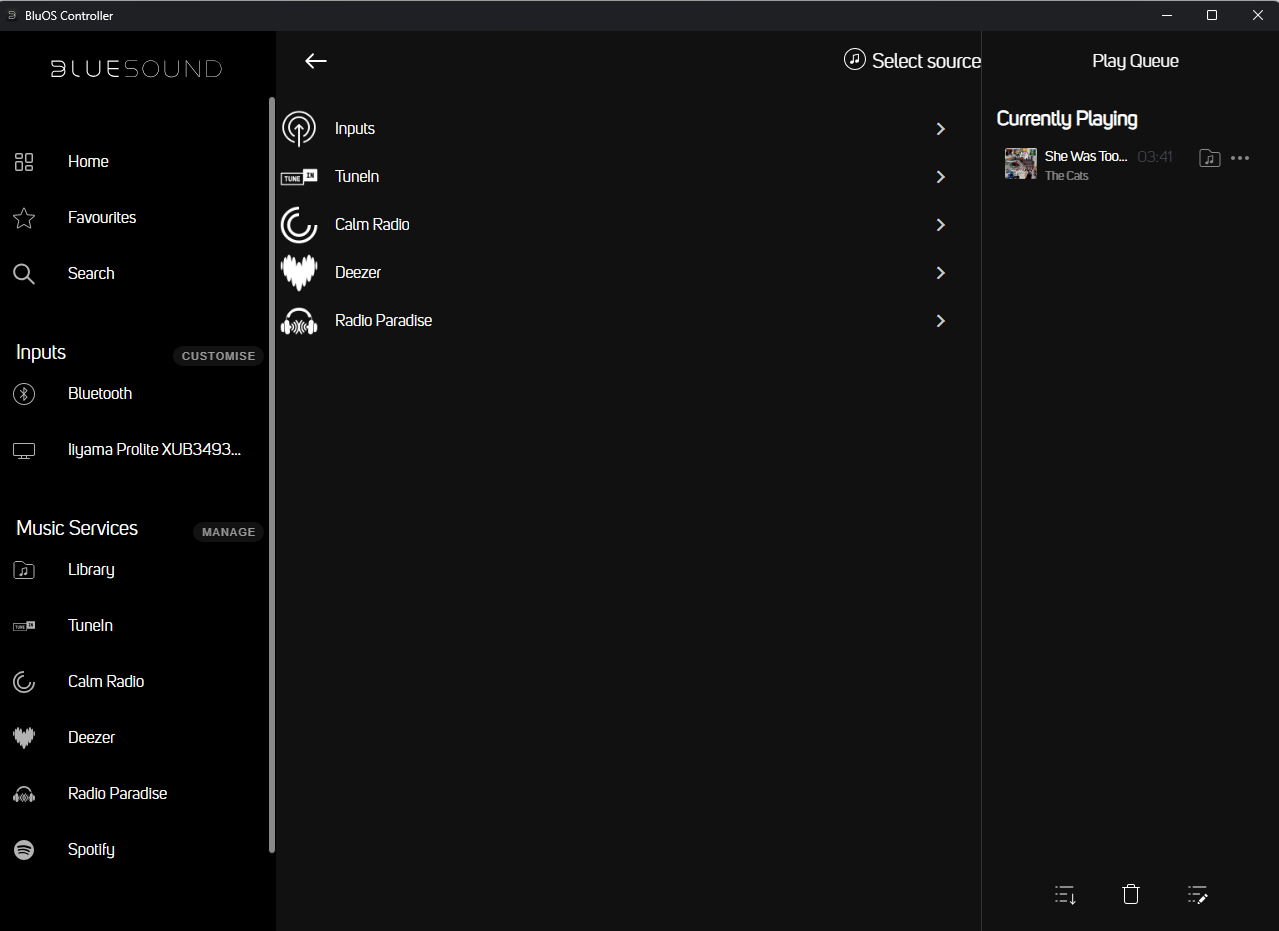Image resolution: width=1279 pixels, height=931 pixels.
Task: Expand the Inputs source chevron
Action: [x=940, y=129]
